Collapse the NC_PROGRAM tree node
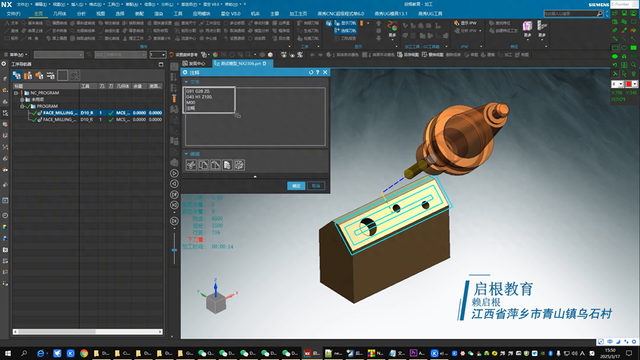The image size is (640, 360). coord(16,93)
